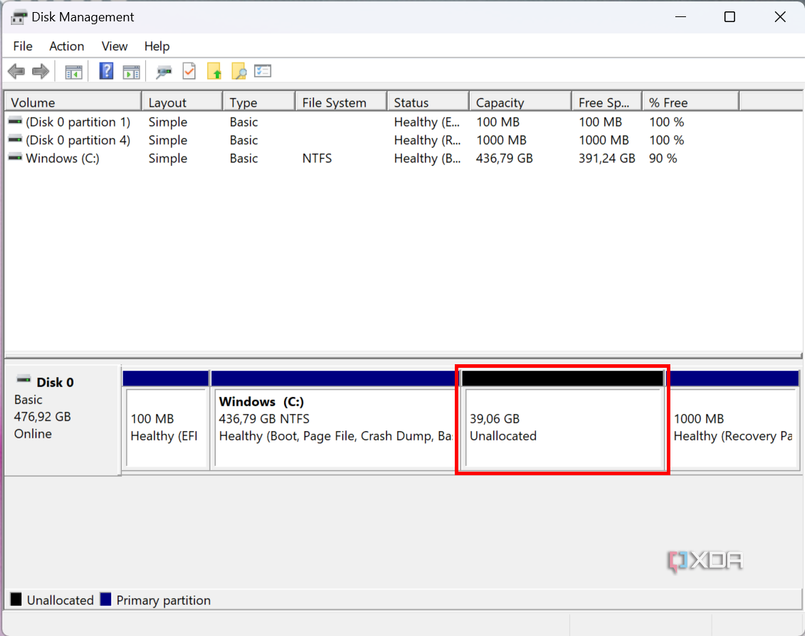Viewport: 805px width, 636px height.
Task: Click the Unallocated legend label
Action: [60, 600]
